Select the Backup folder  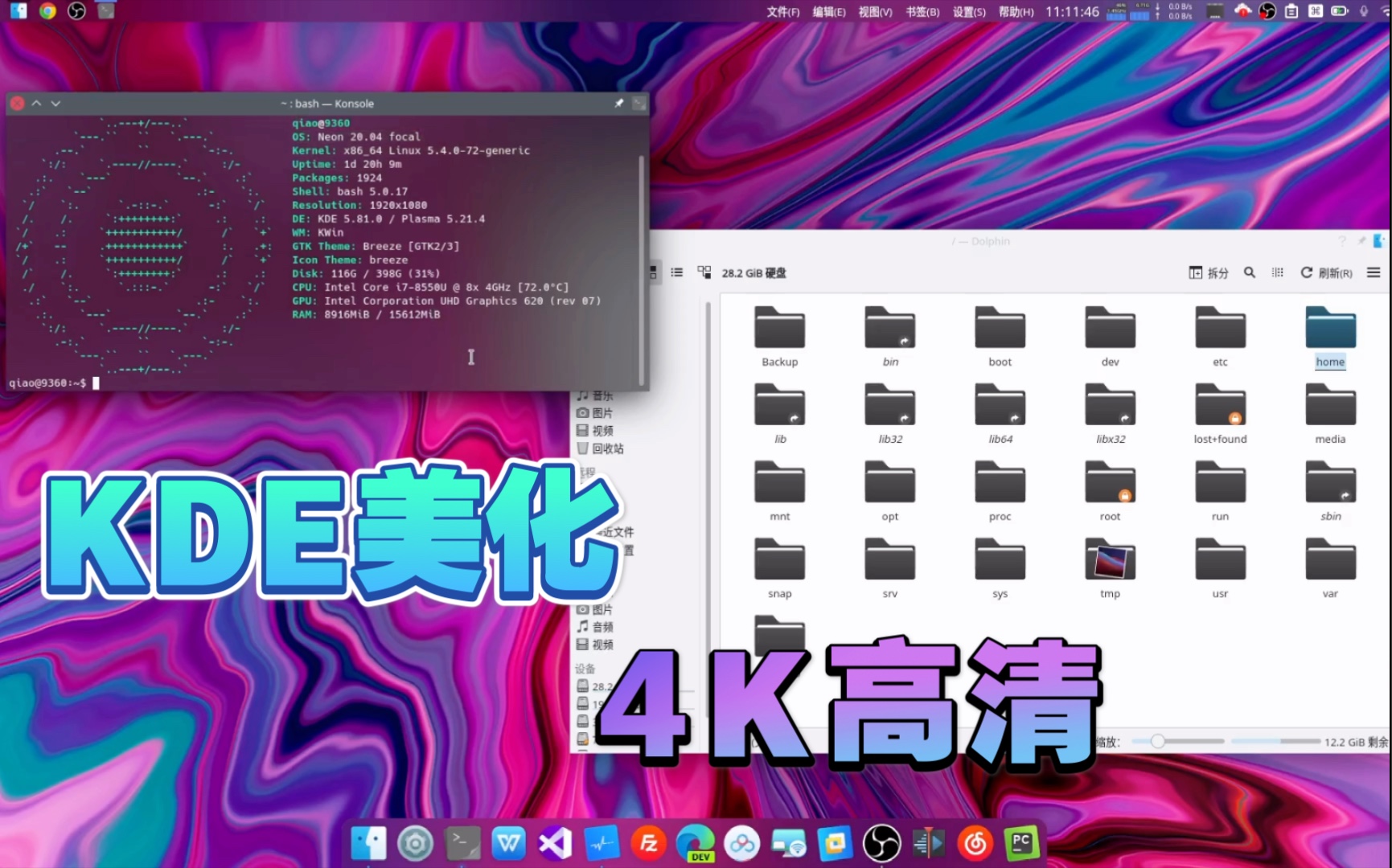click(x=779, y=338)
